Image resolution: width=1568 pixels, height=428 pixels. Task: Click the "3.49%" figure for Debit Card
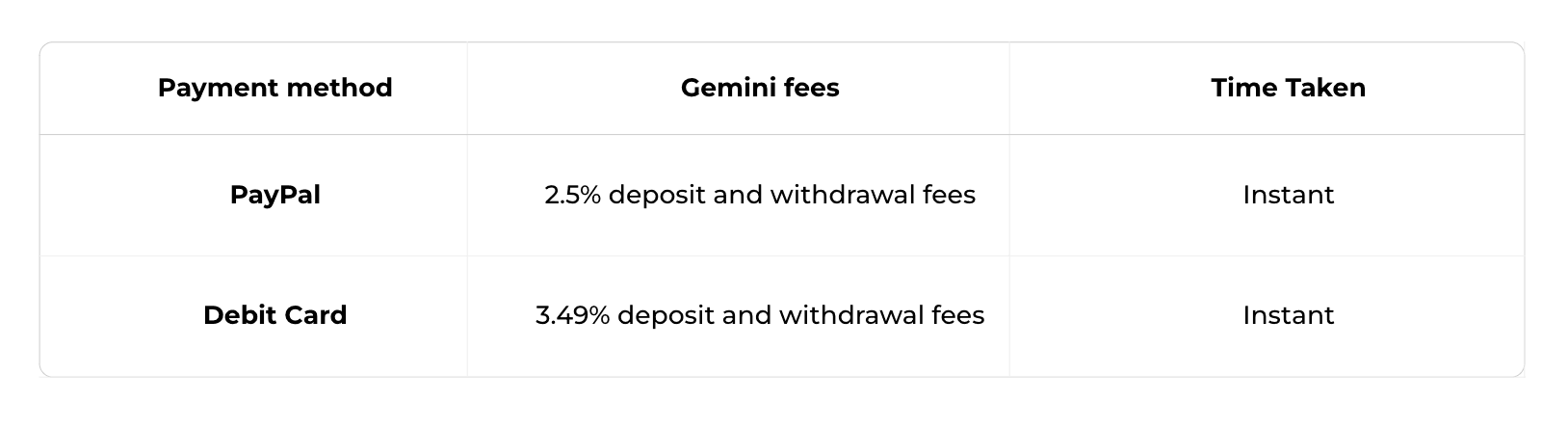(x=572, y=315)
